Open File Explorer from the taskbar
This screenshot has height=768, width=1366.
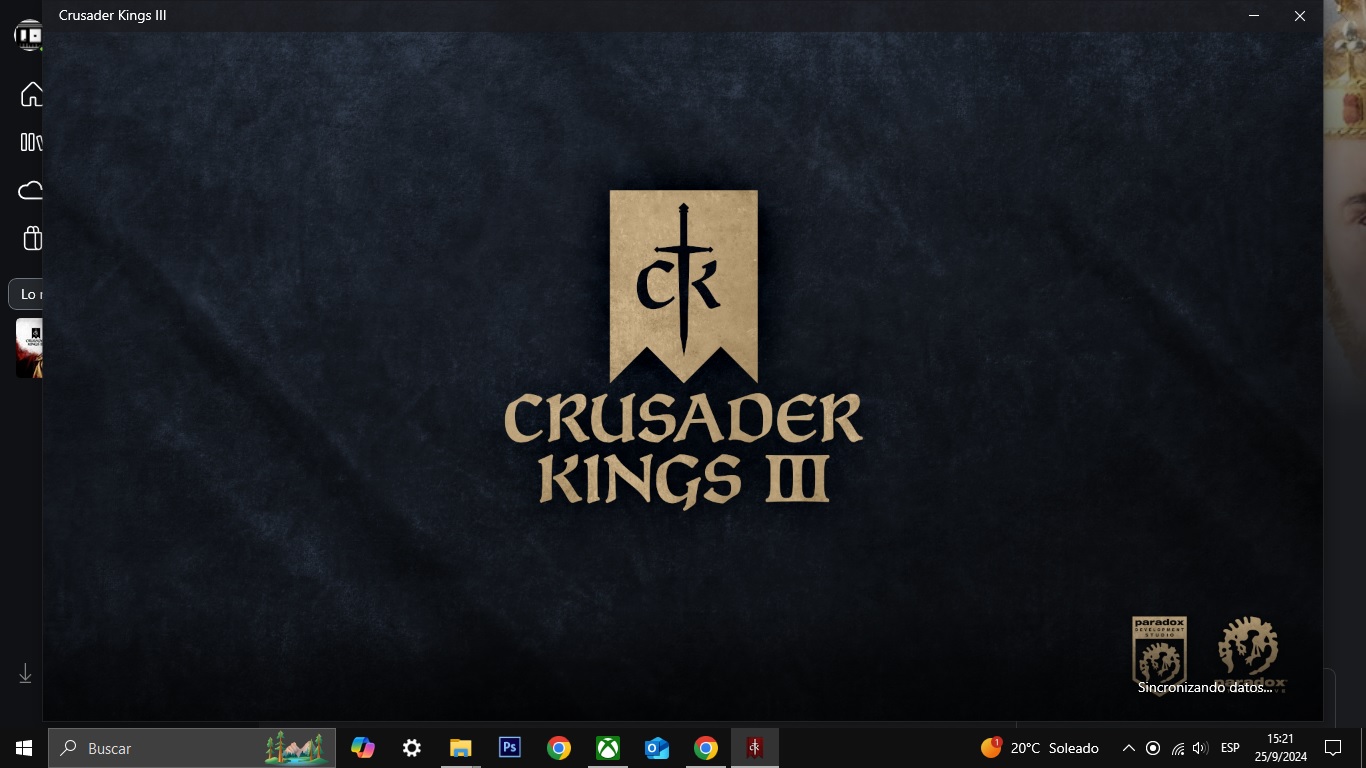pyautogui.click(x=460, y=748)
